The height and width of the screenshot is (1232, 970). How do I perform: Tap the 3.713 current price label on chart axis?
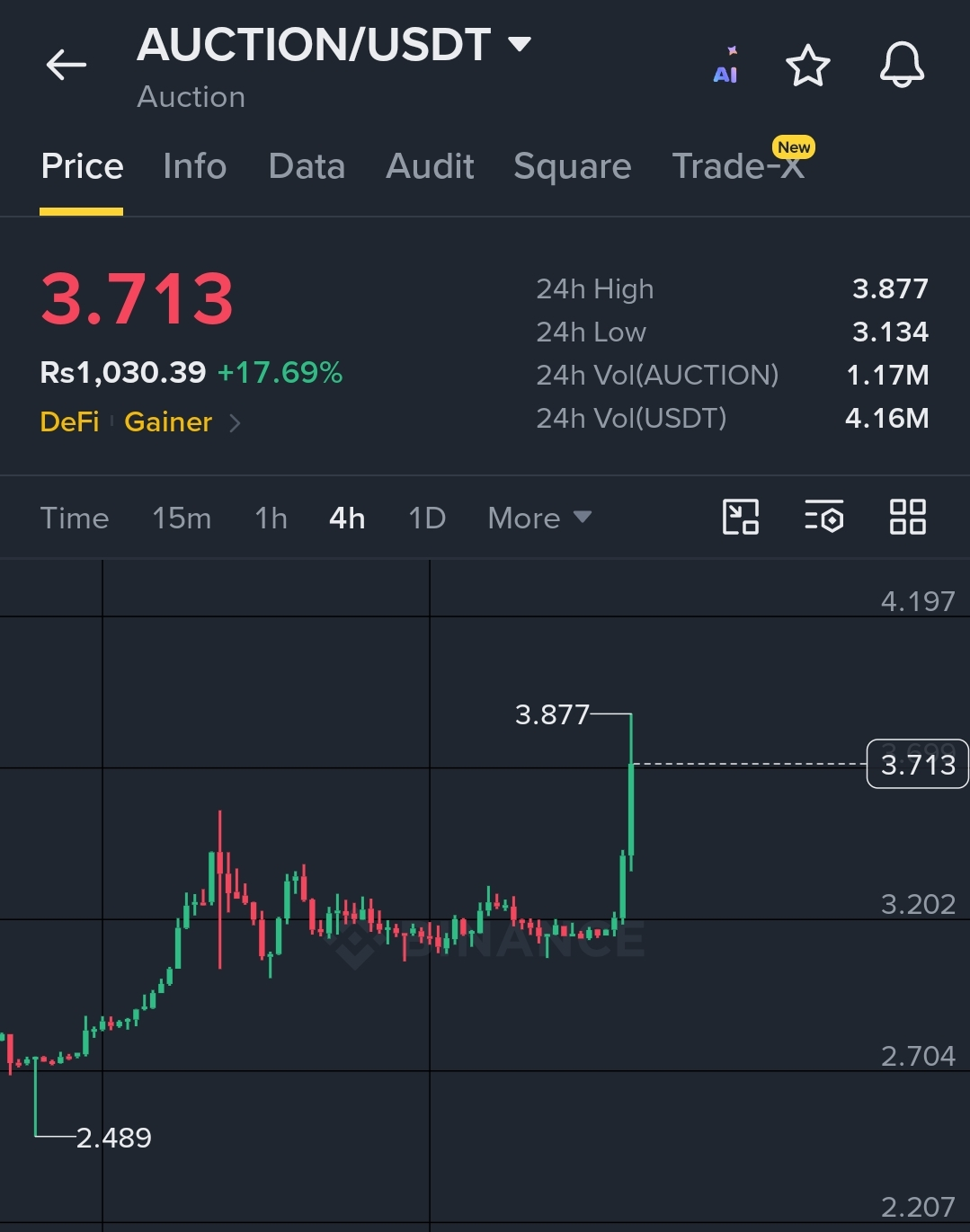(x=917, y=764)
